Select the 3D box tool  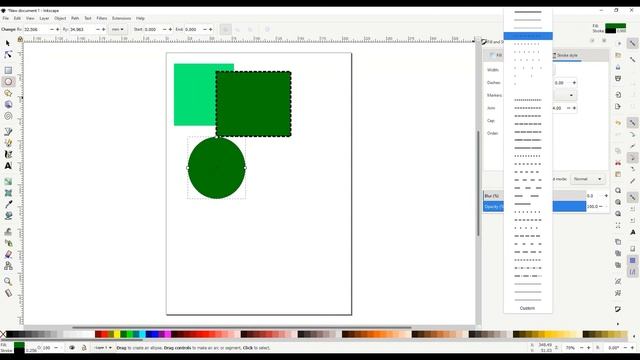[8, 104]
